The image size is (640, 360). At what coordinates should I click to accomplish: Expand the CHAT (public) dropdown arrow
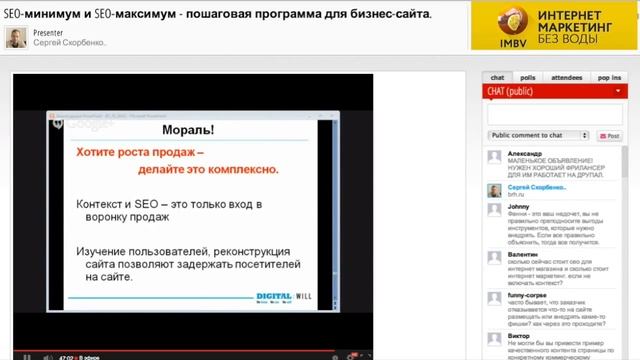[618, 91]
